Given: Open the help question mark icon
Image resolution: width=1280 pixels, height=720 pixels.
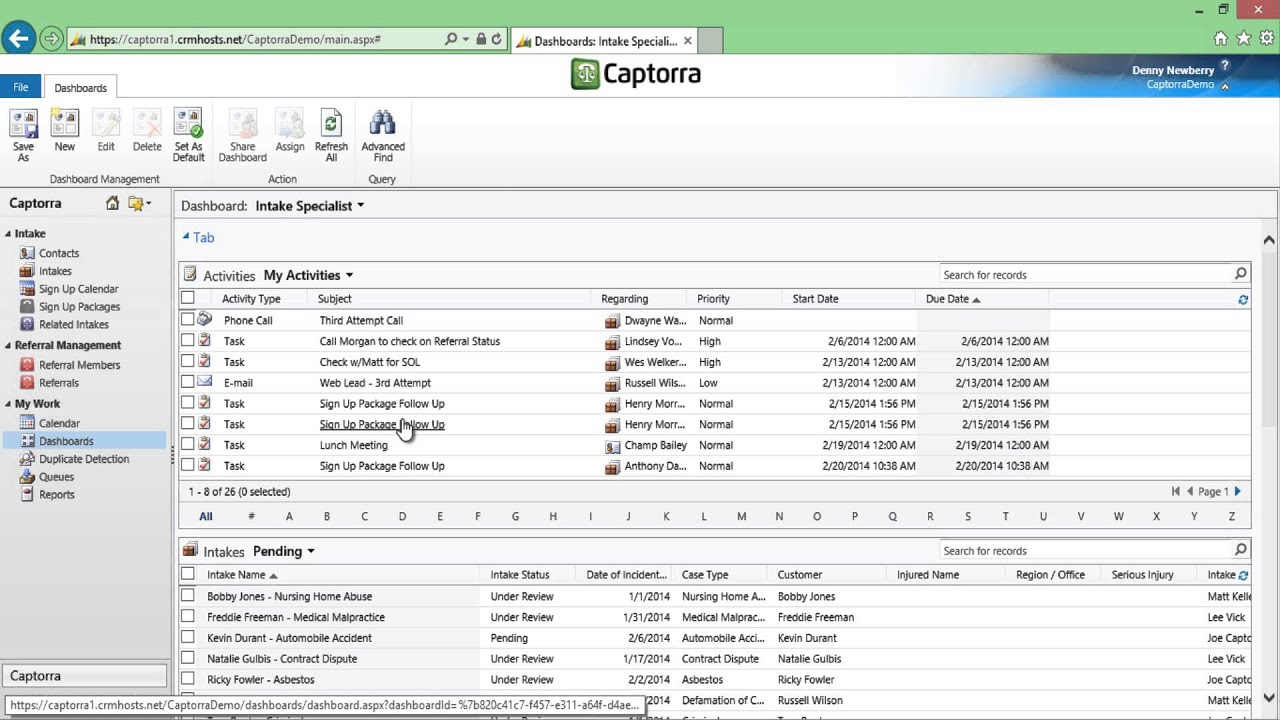Looking at the screenshot, I should pos(1225,66).
